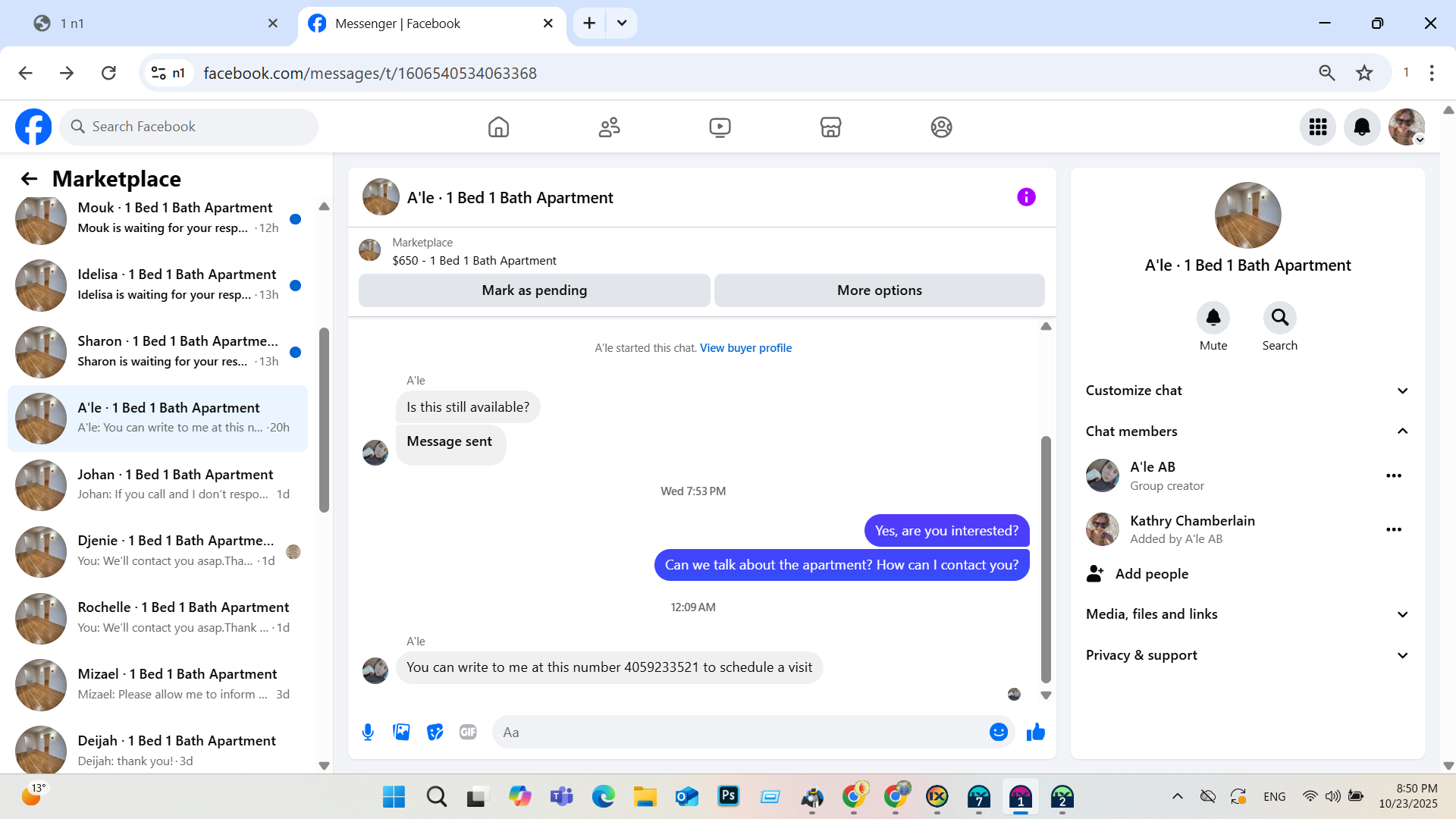
Task: Mute this chat with bell button
Action: click(x=1213, y=318)
